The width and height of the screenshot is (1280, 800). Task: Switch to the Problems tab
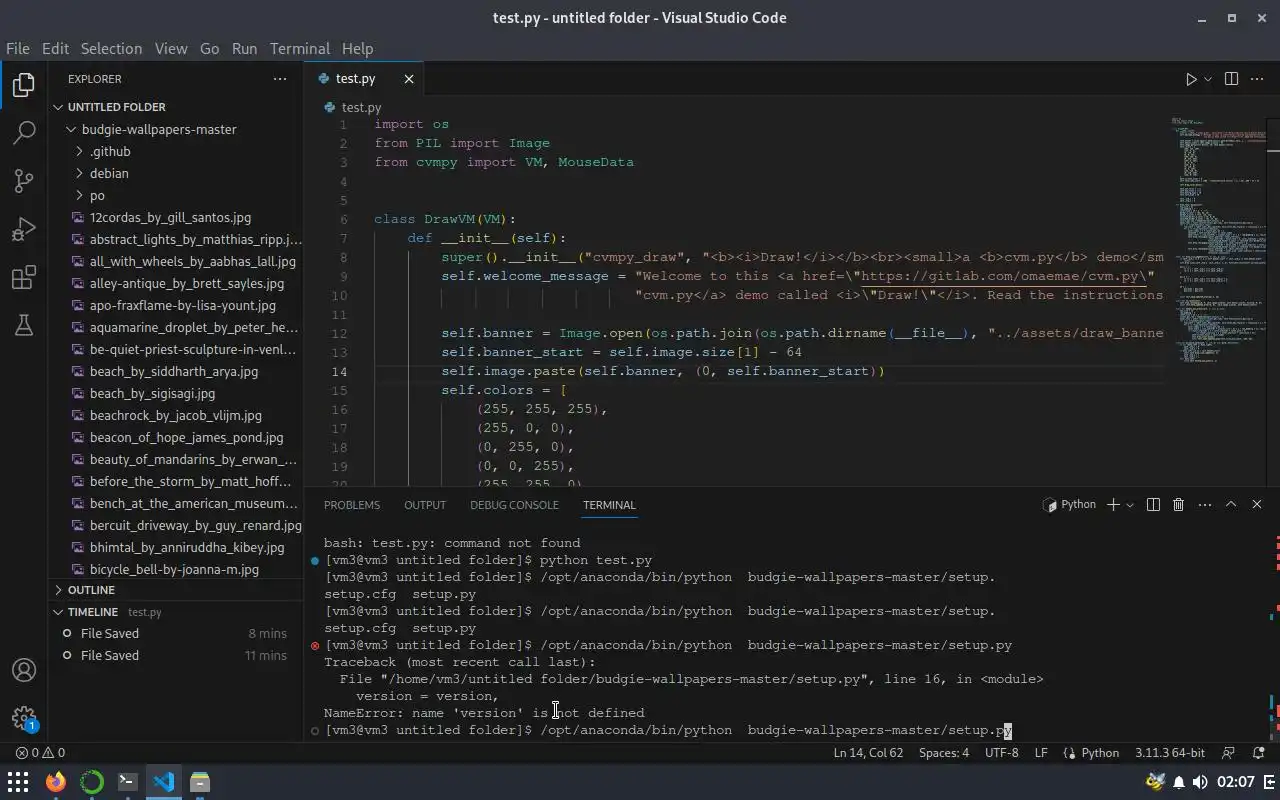352,505
